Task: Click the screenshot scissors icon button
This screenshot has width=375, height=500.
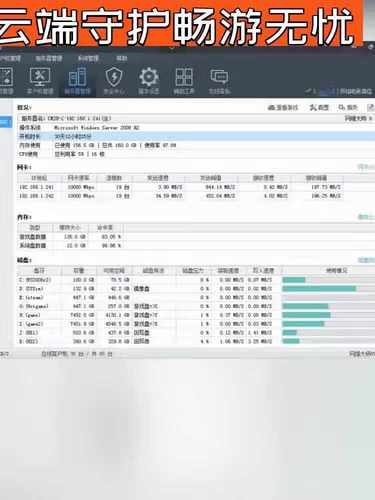Action: [x=319, y=107]
